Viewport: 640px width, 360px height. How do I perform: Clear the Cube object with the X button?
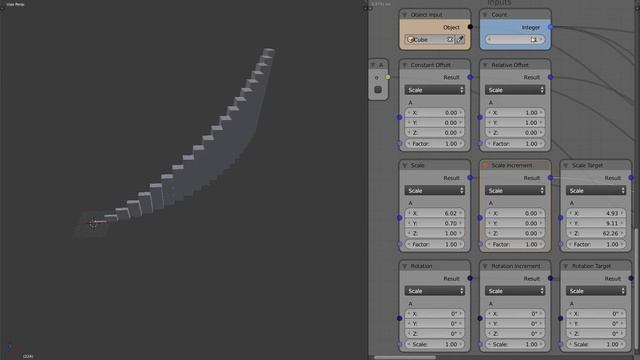(x=449, y=40)
